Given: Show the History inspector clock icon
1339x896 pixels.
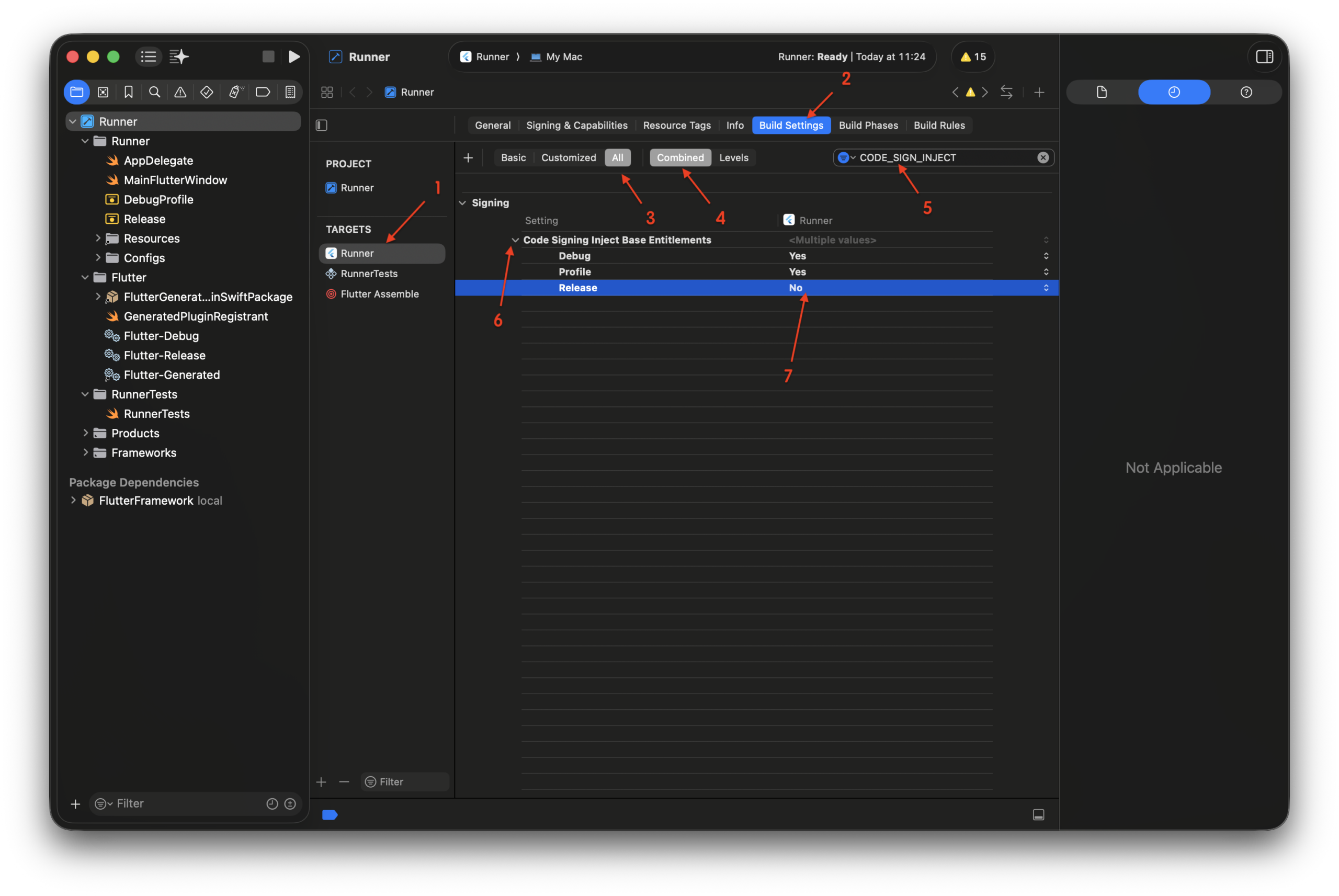Looking at the screenshot, I should pyautogui.click(x=1173, y=92).
